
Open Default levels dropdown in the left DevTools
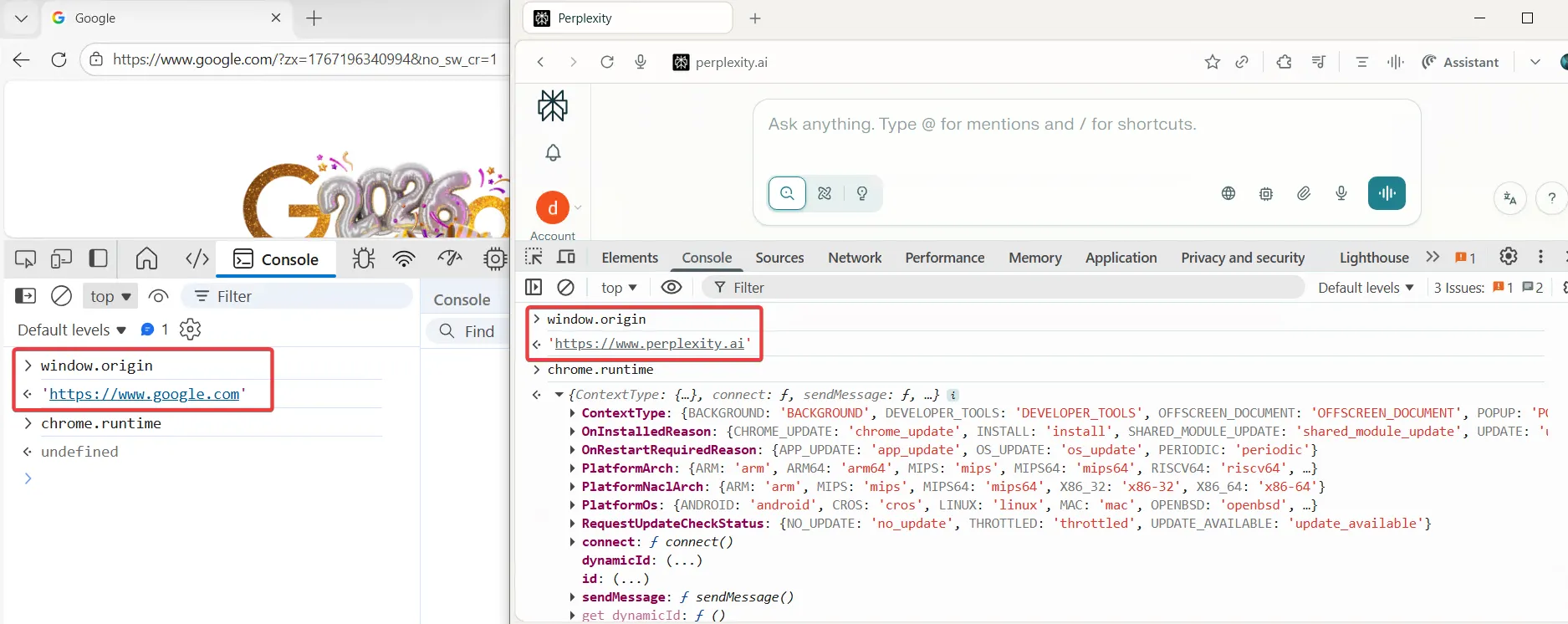coord(72,330)
